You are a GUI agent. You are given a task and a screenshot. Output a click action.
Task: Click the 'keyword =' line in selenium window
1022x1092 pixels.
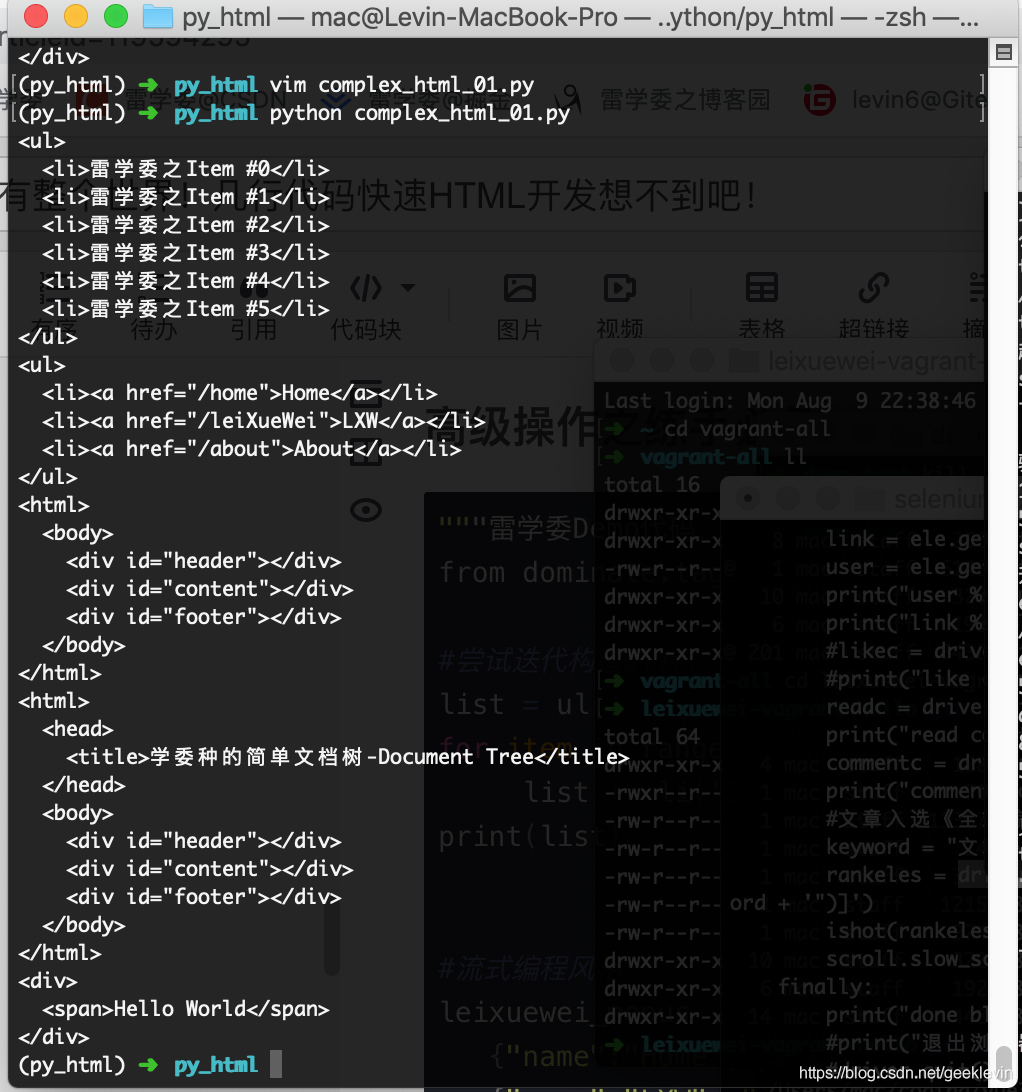pyautogui.click(x=904, y=847)
